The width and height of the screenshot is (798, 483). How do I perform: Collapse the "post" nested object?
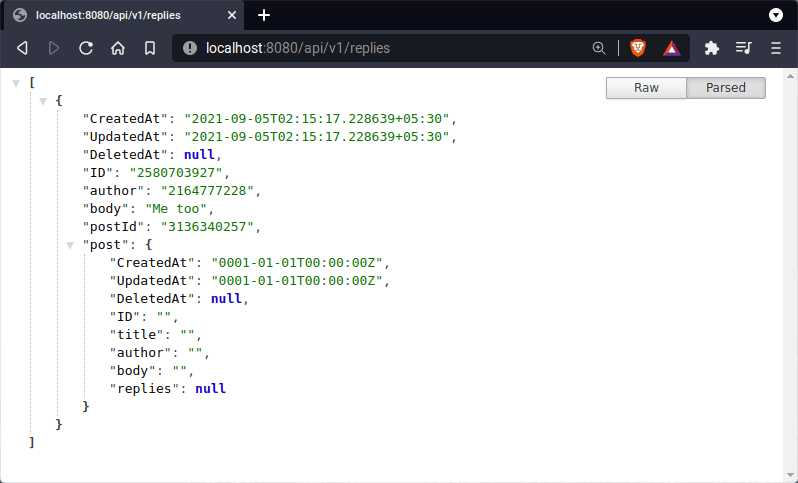pos(70,245)
